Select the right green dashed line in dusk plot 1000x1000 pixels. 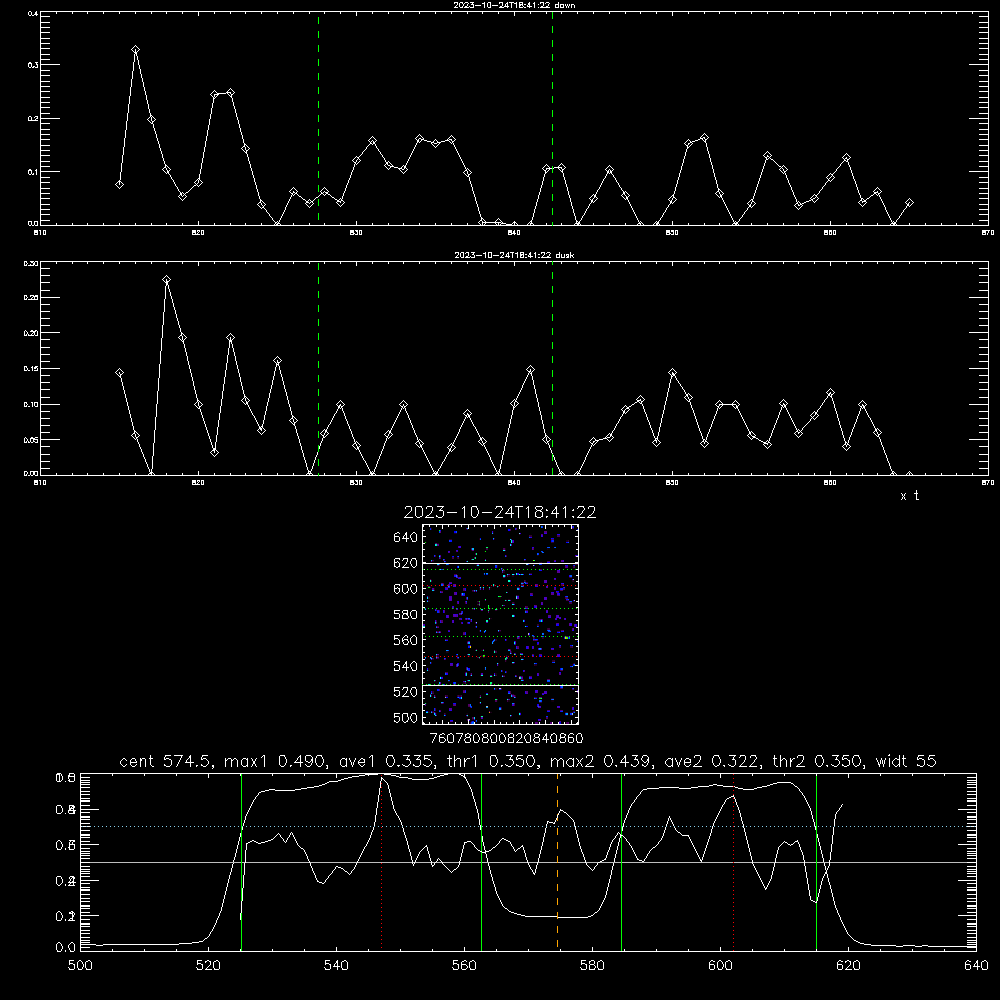click(552, 369)
